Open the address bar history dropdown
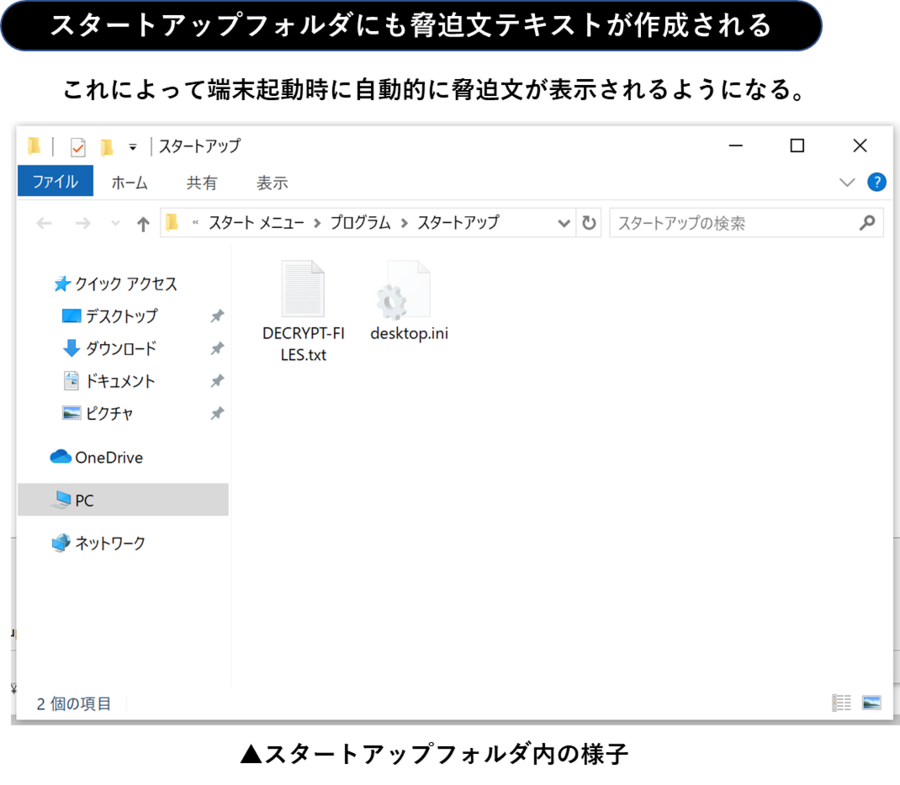Screen dimensions: 900x785 coord(564,223)
